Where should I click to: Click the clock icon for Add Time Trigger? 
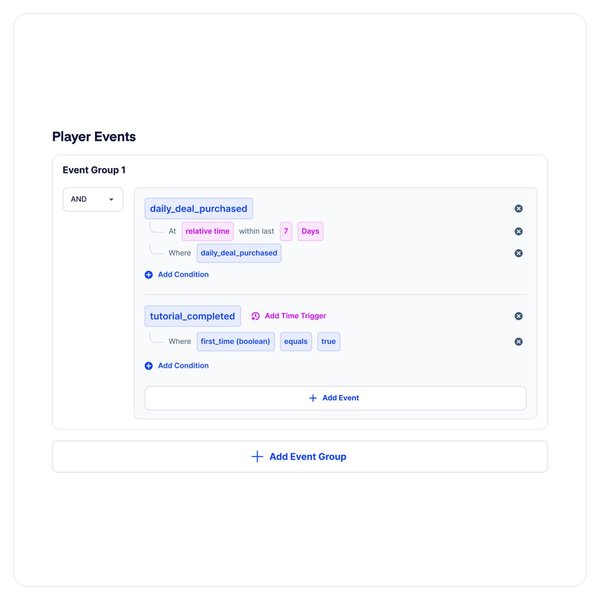pos(255,316)
